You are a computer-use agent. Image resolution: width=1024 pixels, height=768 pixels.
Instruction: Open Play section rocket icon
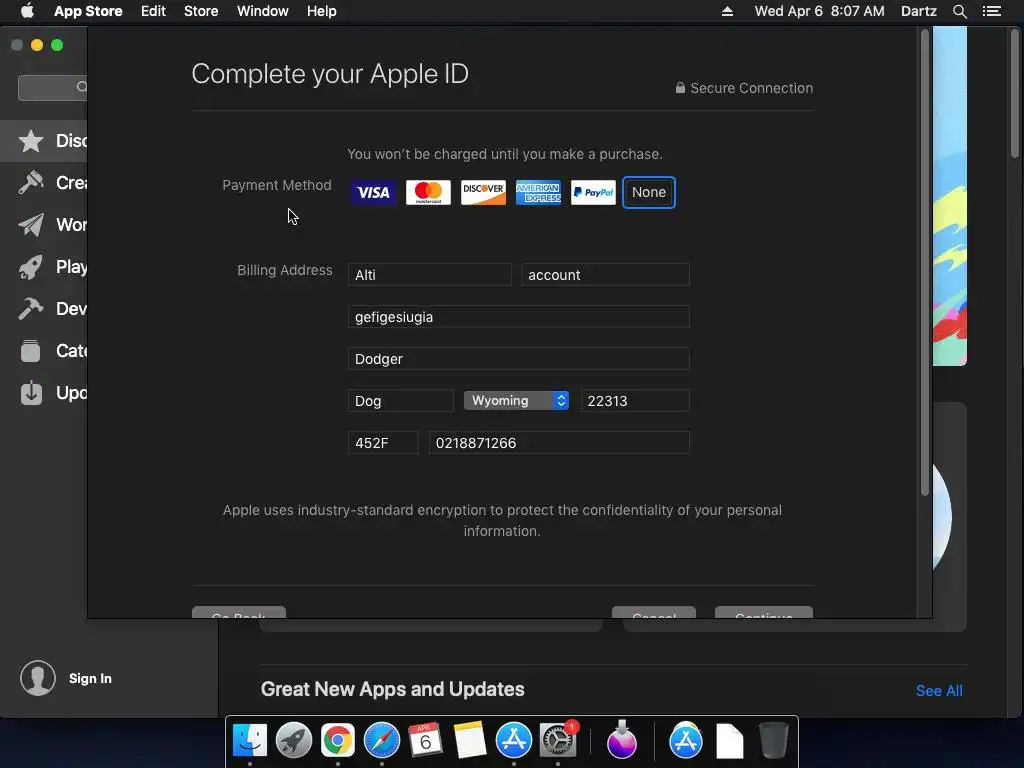[x=31, y=266]
